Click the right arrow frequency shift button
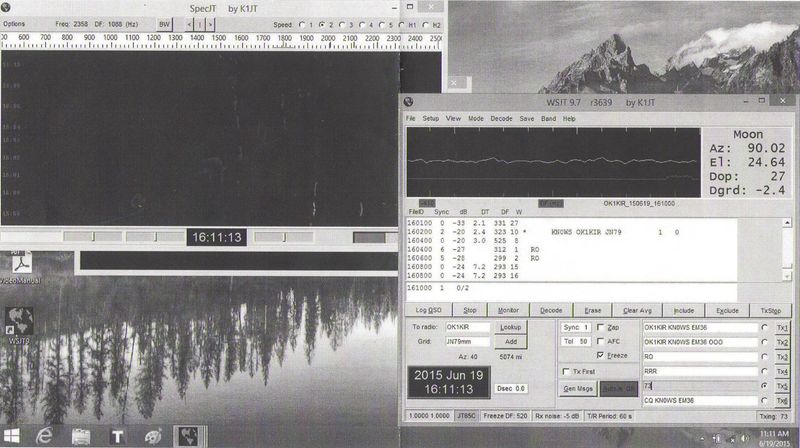 tap(210, 24)
